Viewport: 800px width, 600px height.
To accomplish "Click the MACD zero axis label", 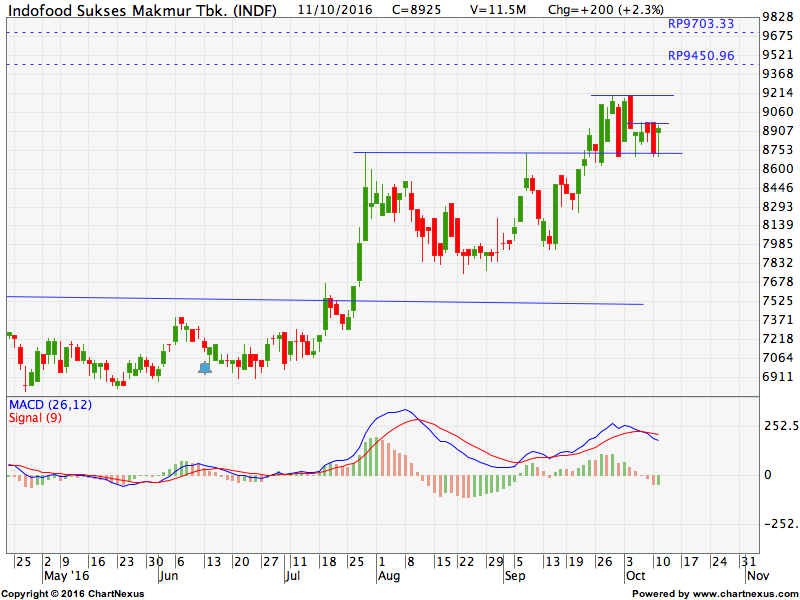I will [x=767, y=475].
